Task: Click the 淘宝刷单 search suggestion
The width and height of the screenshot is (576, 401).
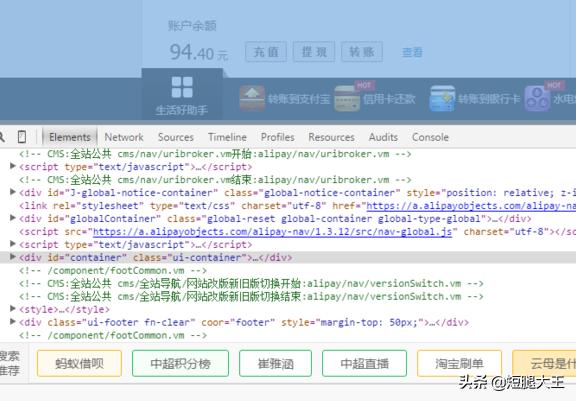Action: (x=460, y=364)
